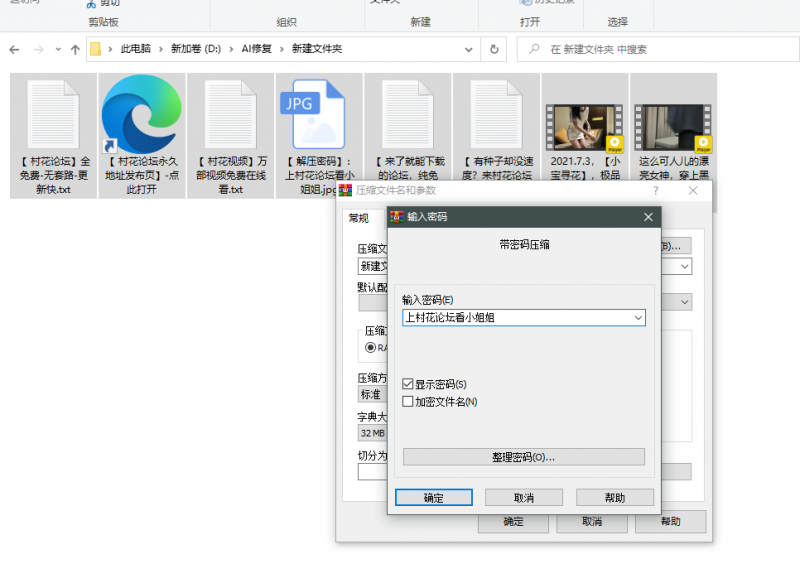Click the question mark help icon
The width and height of the screenshot is (800, 588).
(656, 190)
